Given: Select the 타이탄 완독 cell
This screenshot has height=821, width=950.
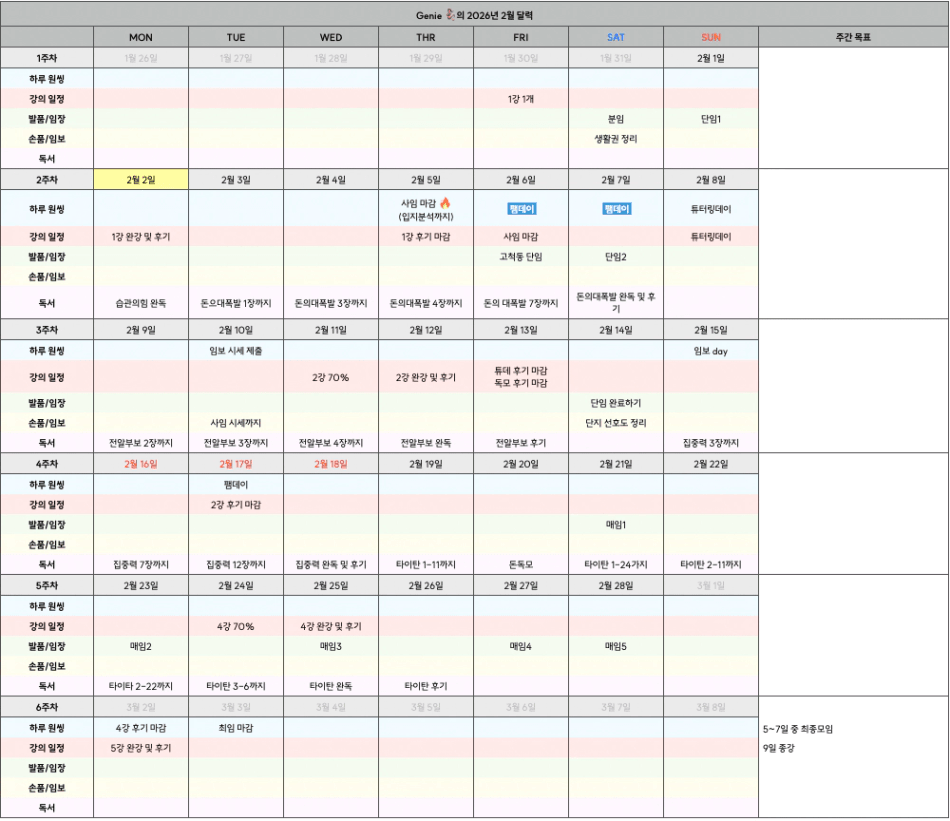Looking at the screenshot, I should [x=331, y=686].
